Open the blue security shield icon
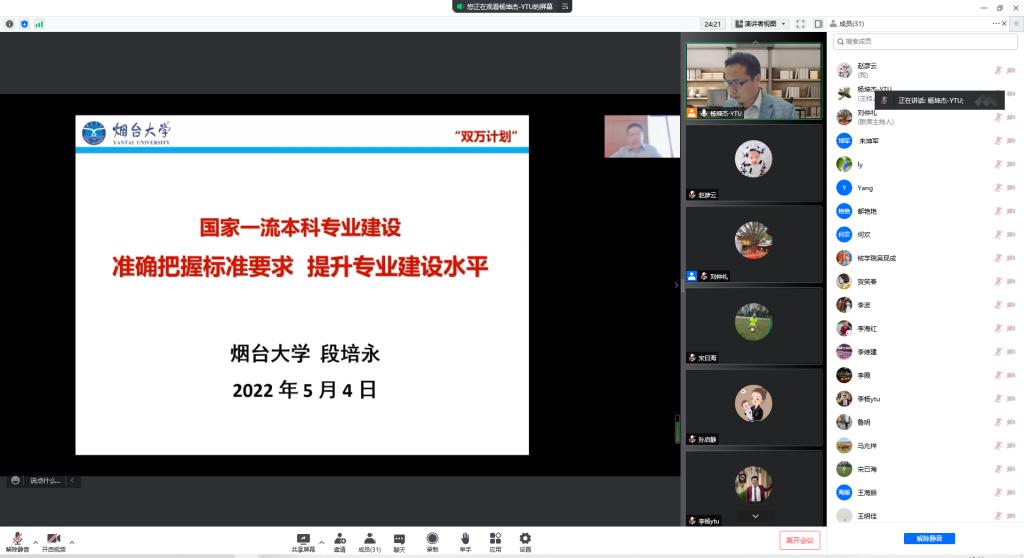Image resolution: width=1024 pixels, height=558 pixels. click(25, 24)
